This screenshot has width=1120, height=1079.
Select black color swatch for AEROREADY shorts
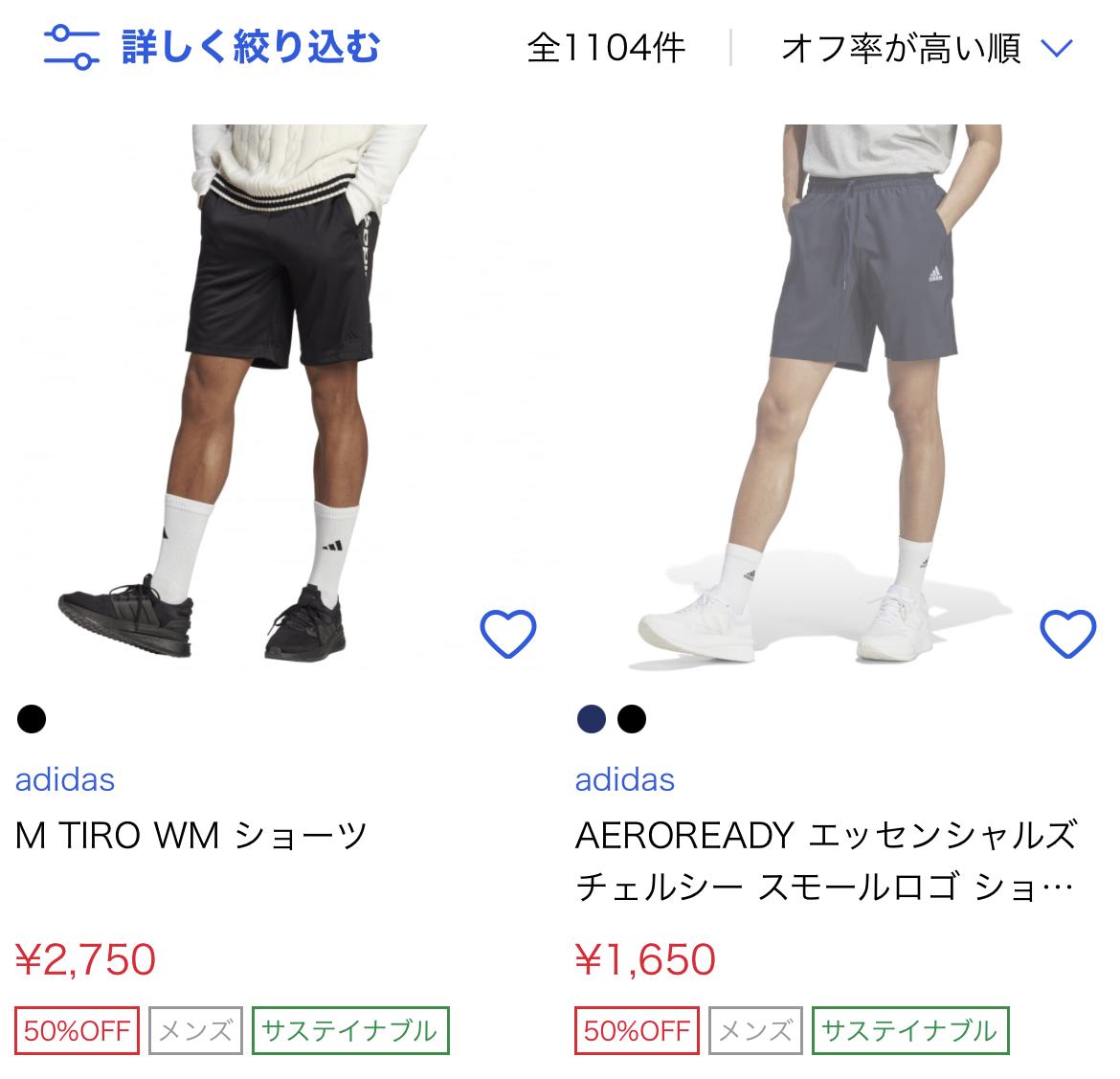point(632,719)
